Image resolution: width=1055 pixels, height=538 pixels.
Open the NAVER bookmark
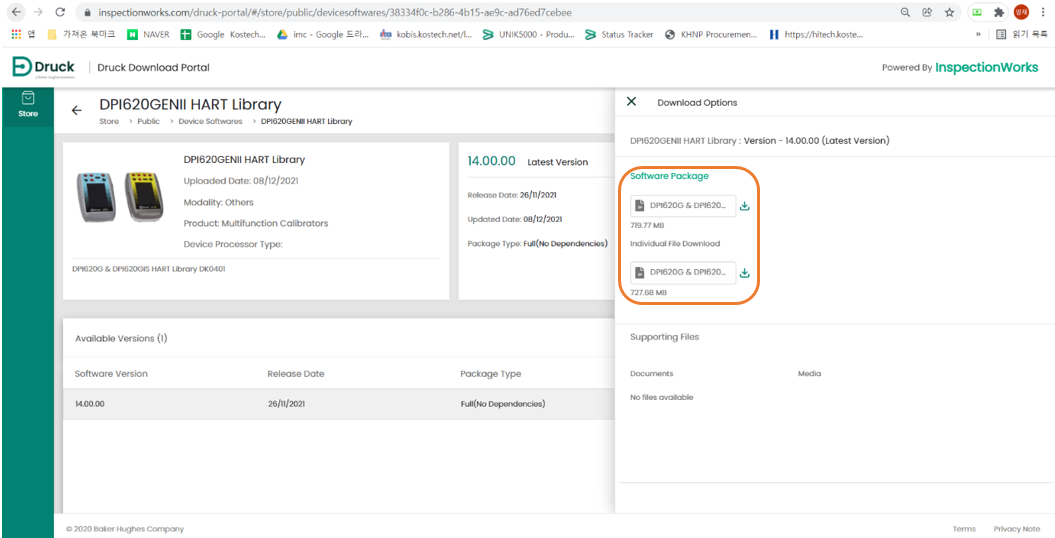point(148,34)
